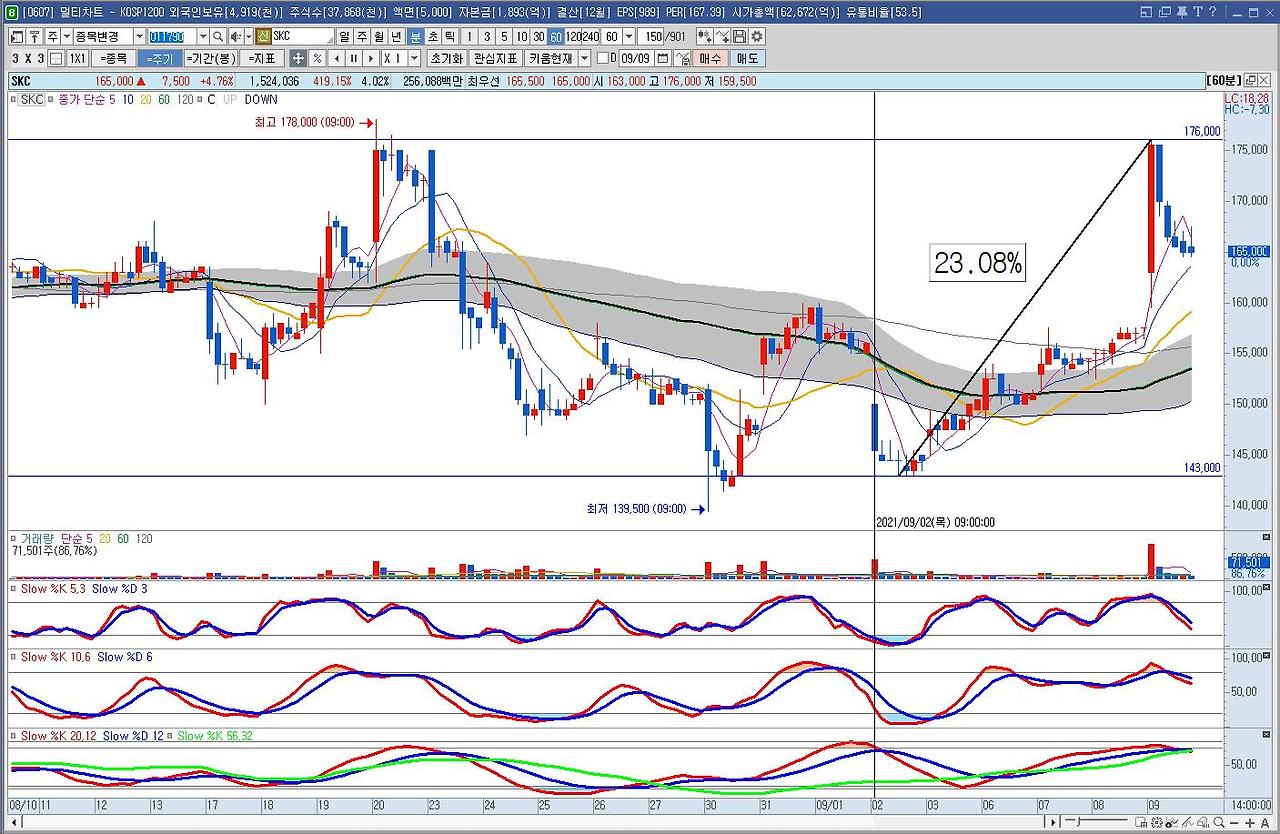Click the A text icon at bottom right

click(1266, 822)
